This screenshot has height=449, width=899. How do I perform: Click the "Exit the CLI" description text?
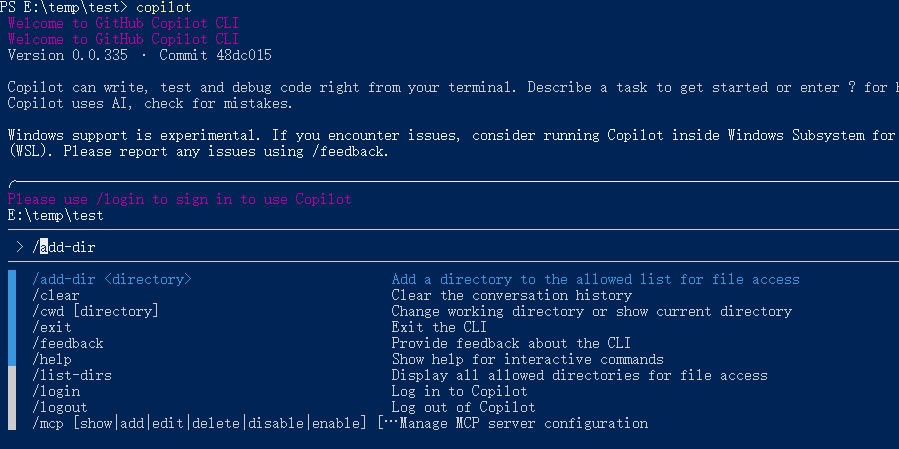click(439, 328)
